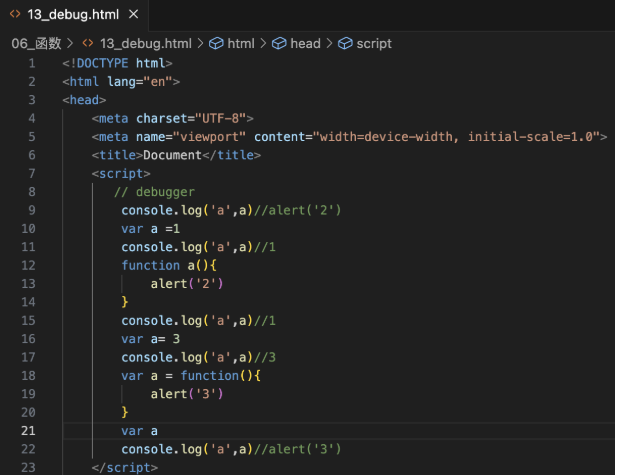
Task: Click the alert('2') call
Action: [187, 284]
